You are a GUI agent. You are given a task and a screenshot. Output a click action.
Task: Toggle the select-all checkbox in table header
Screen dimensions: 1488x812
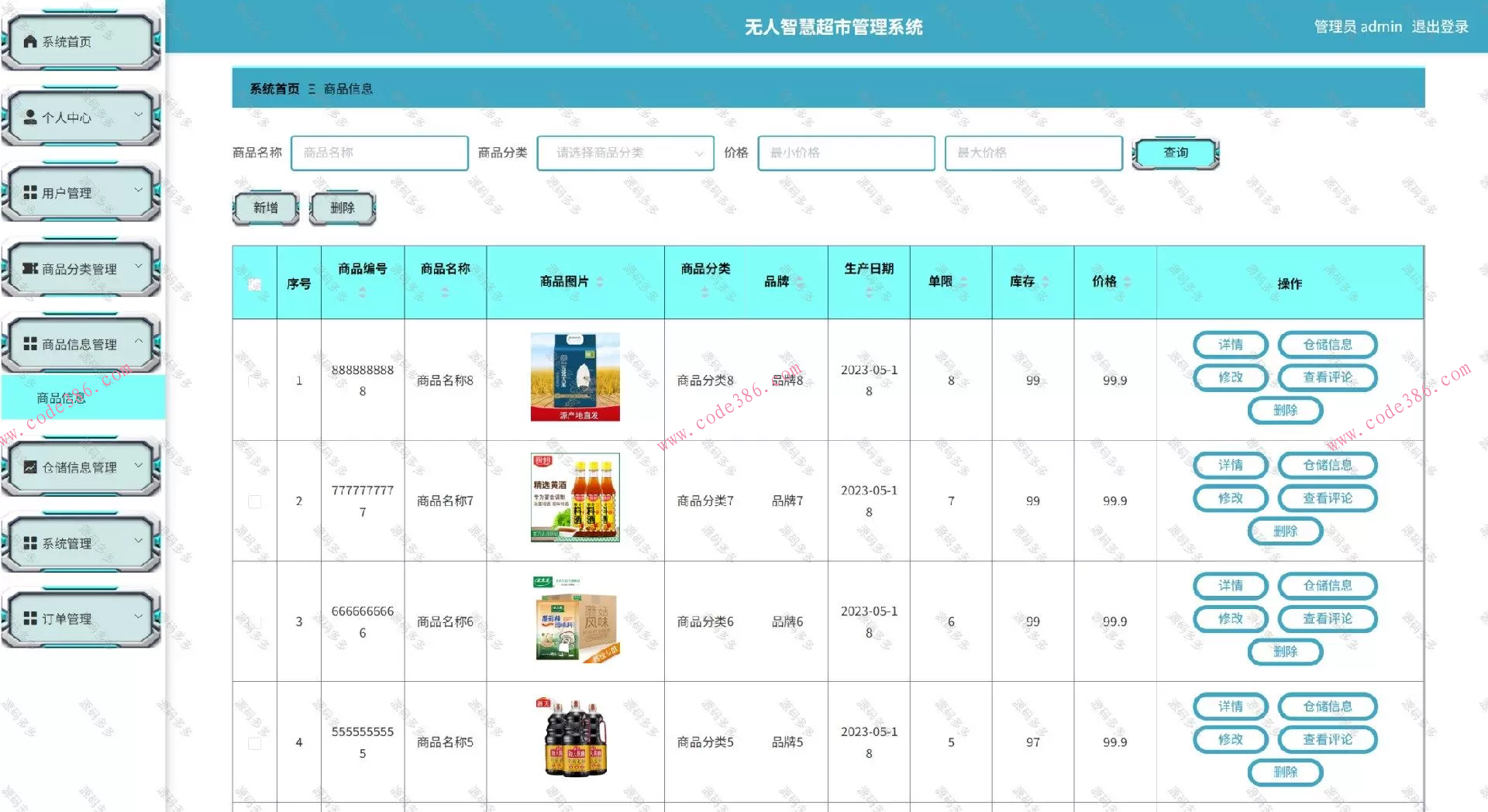pos(254,285)
